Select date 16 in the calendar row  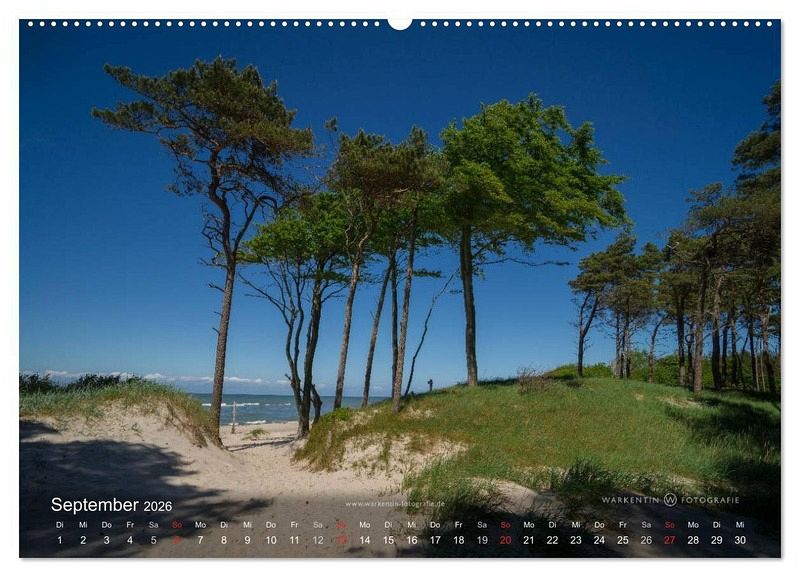412,540
